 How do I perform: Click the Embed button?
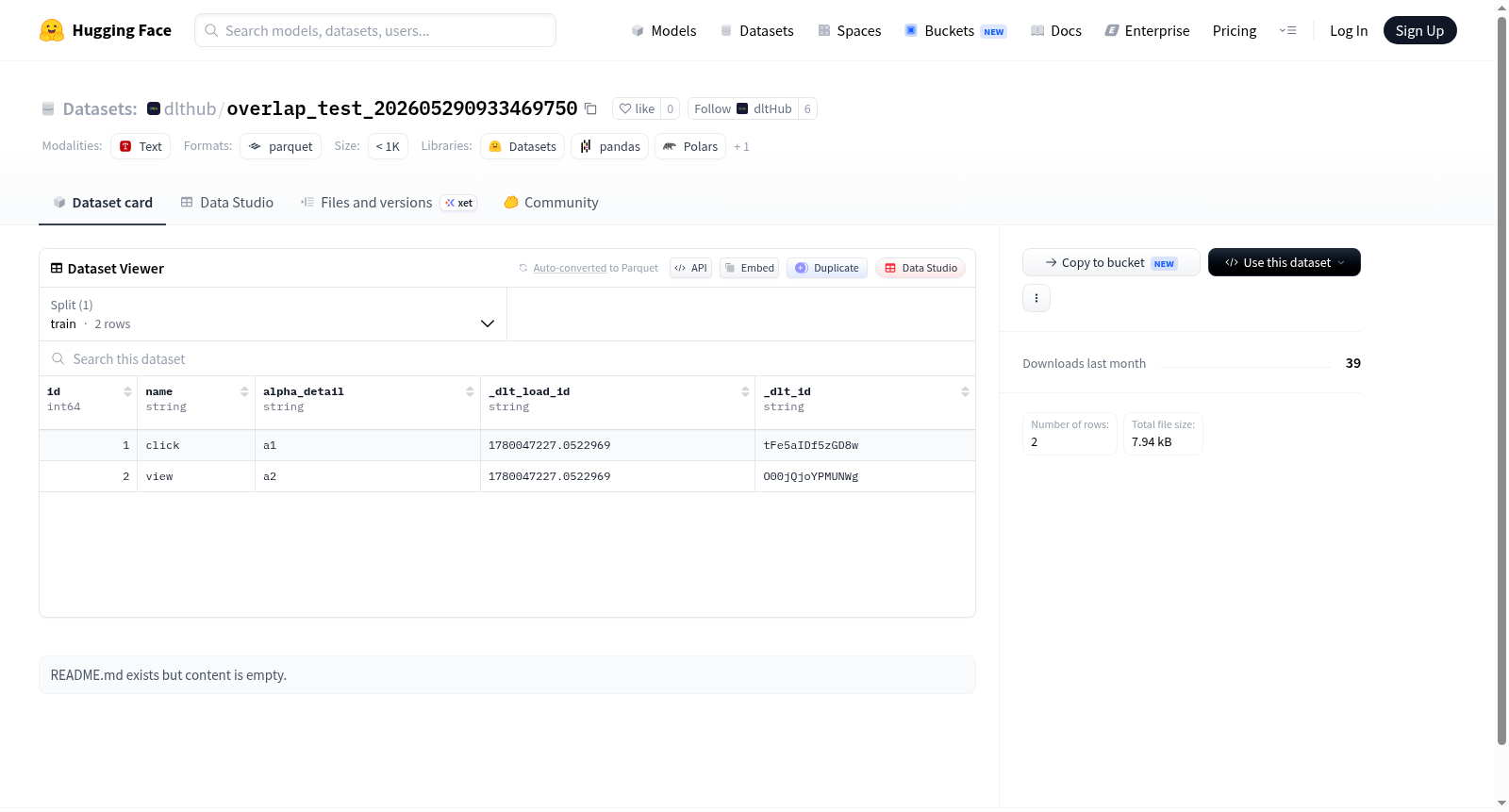point(750,268)
